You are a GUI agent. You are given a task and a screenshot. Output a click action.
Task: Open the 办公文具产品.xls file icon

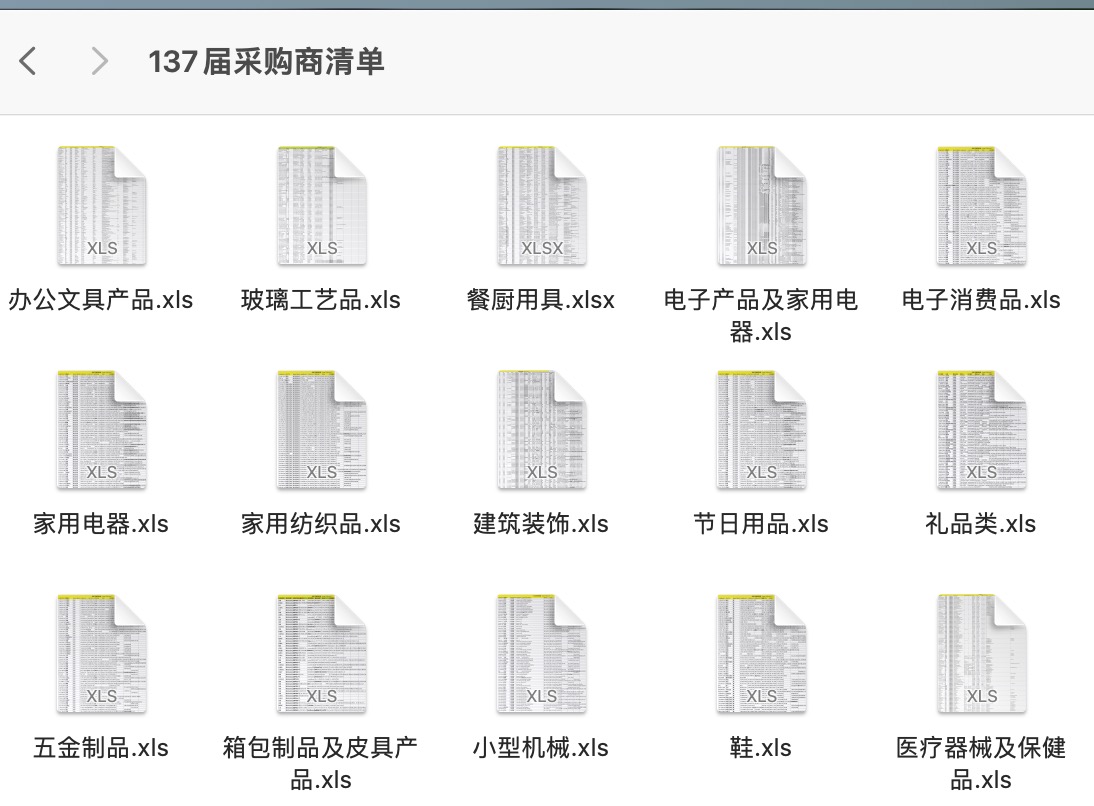(x=100, y=205)
